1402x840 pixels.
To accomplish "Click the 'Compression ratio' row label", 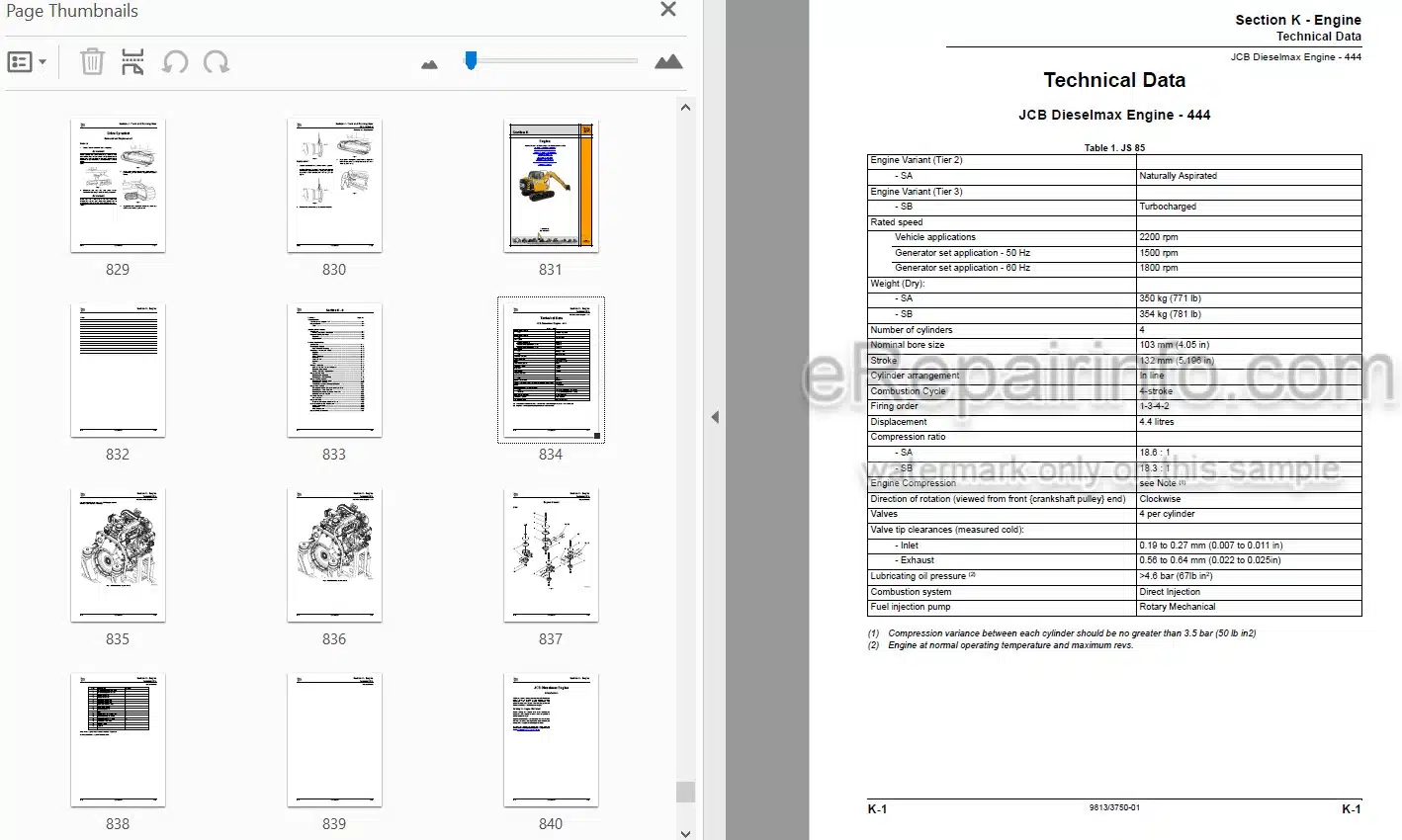I will (908, 437).
